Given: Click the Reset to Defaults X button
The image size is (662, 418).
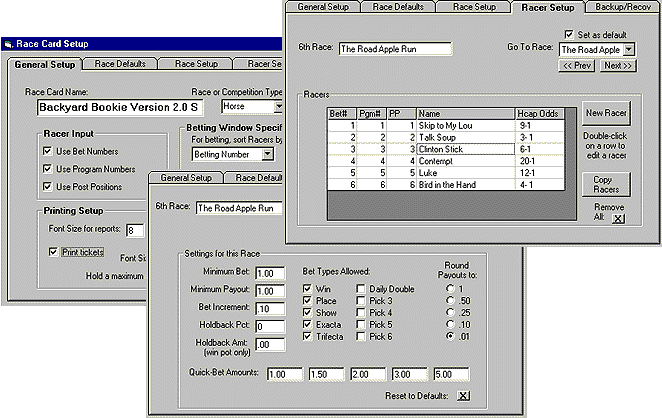Looking at the screenshot, I should (463, 396).
